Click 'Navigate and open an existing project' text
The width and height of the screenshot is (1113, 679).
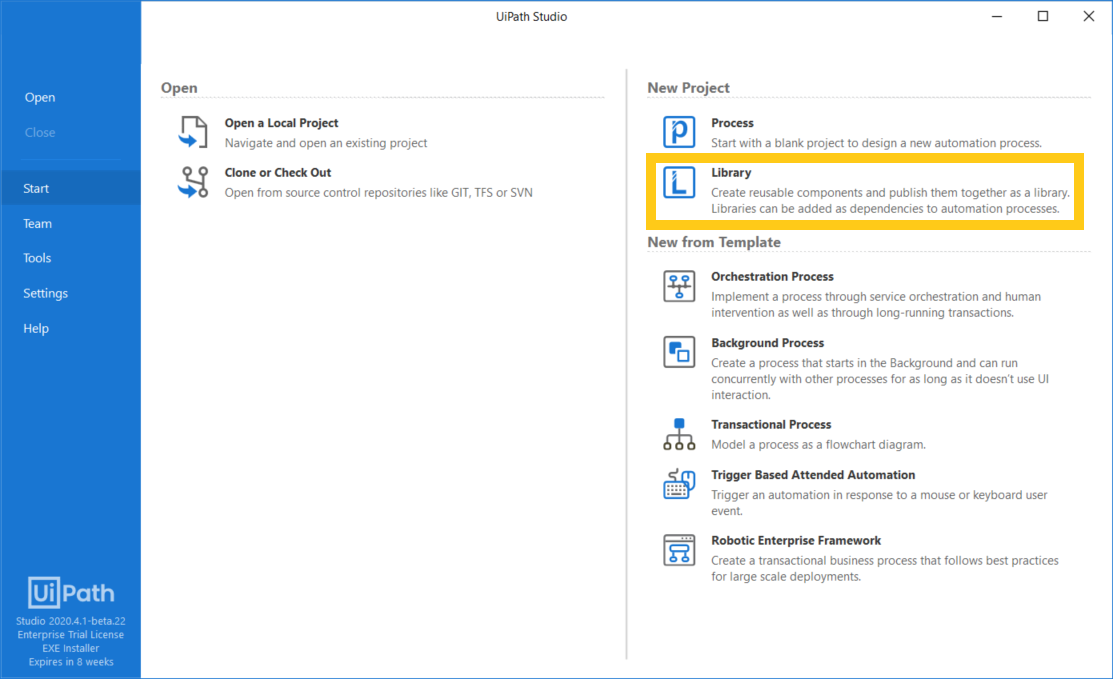[326, 143]
